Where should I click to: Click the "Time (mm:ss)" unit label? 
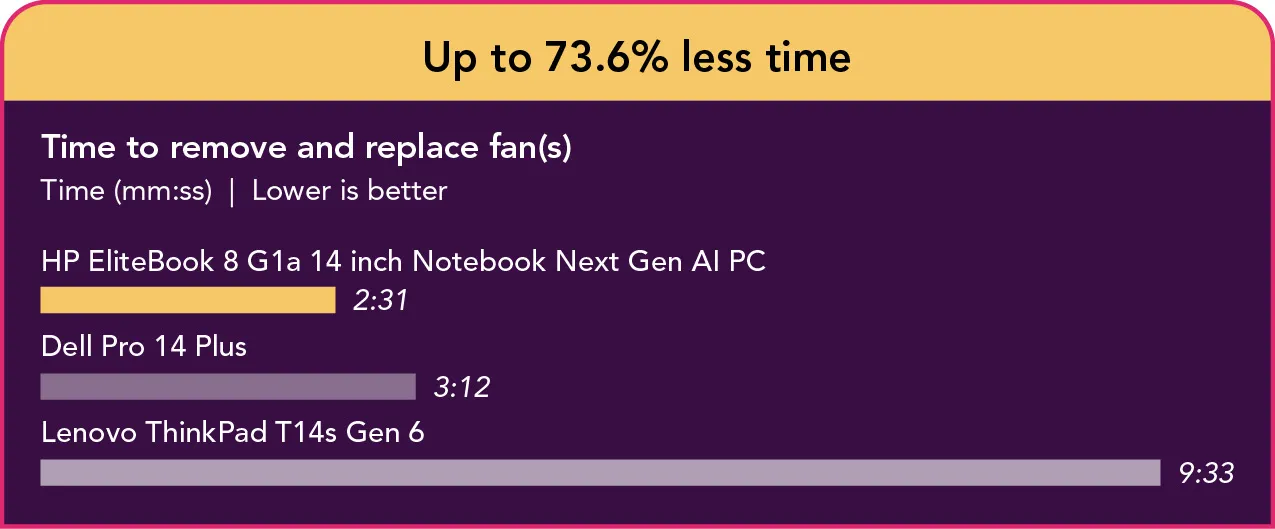126,191
